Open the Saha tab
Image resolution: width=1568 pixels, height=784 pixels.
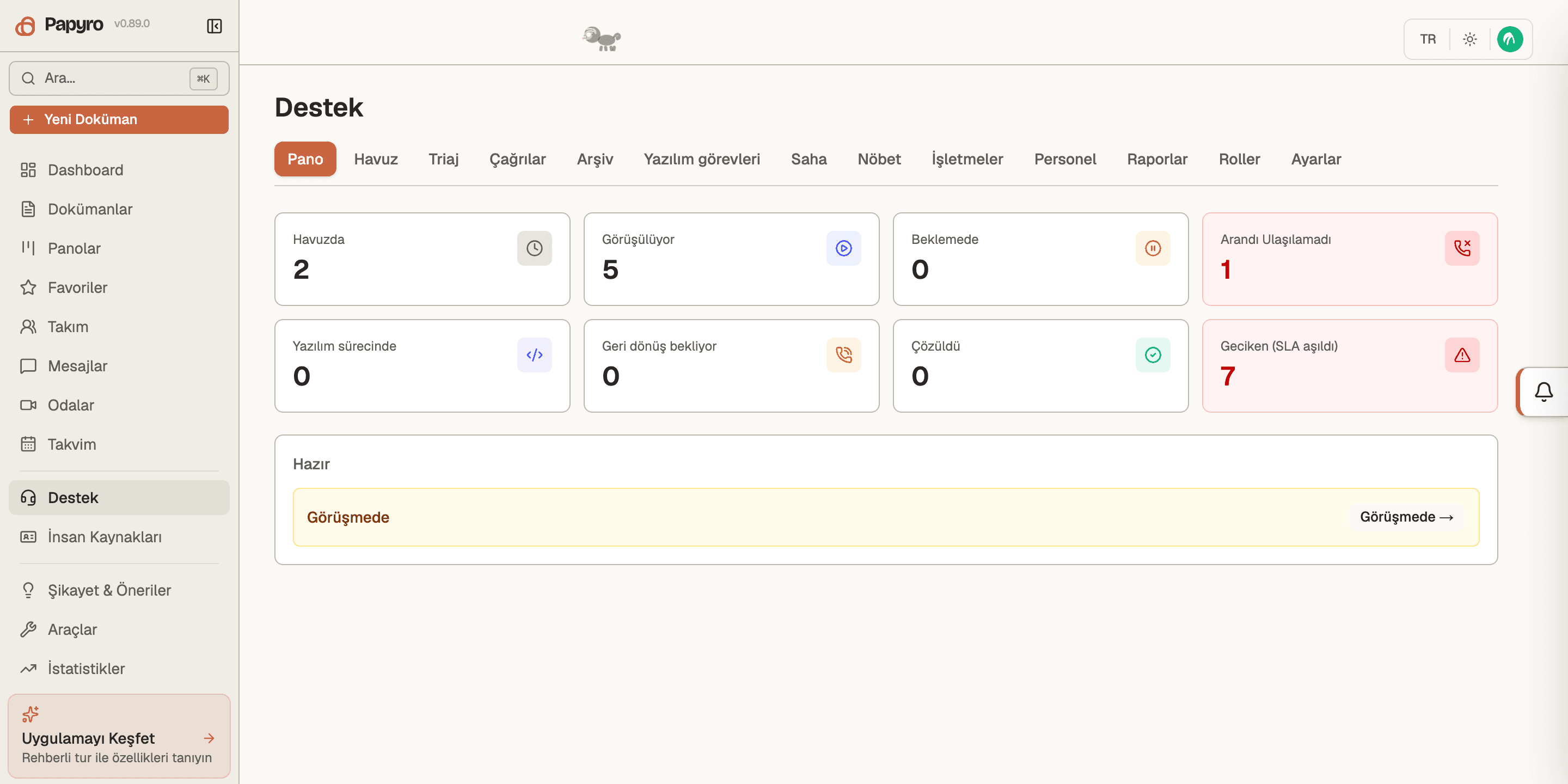pyautogui.click(x=808, y=159)
